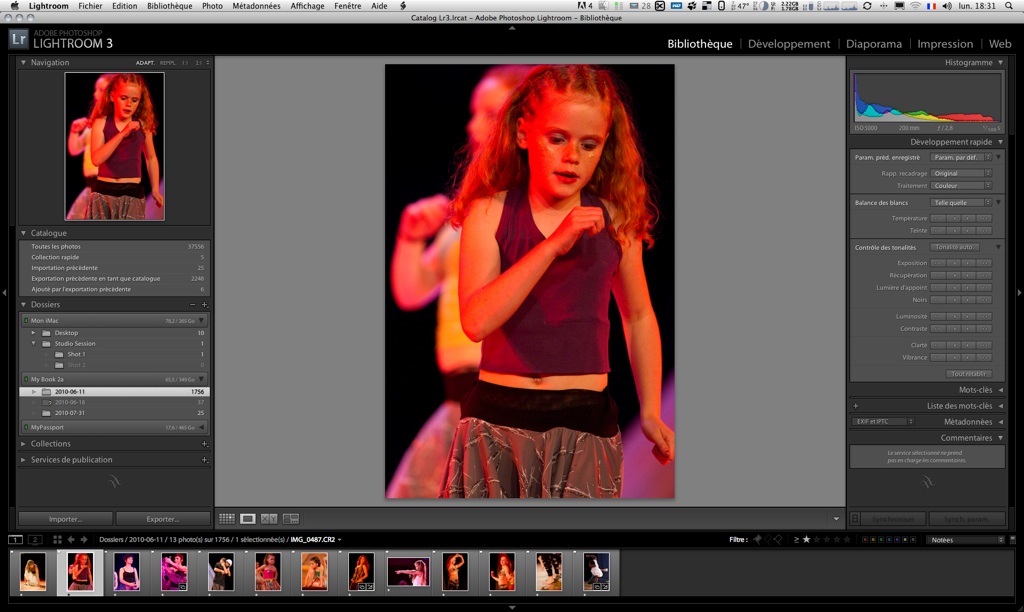Screen dimensions: 1024x612
Task: Add publish service with plus icon
Action: point(204,460)
